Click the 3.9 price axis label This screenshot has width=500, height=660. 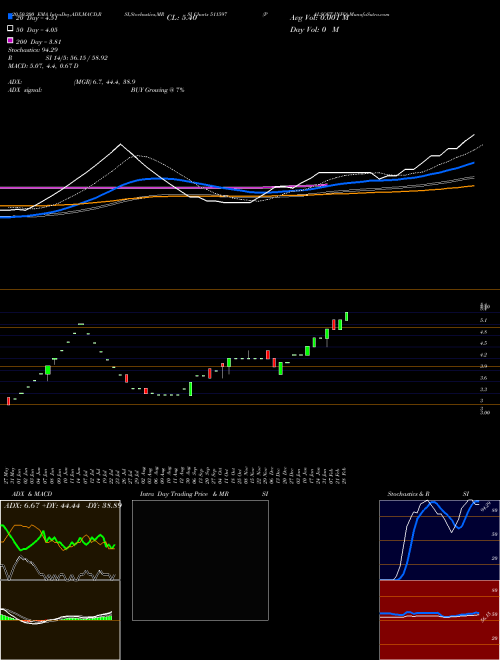(x=484, y=366)
